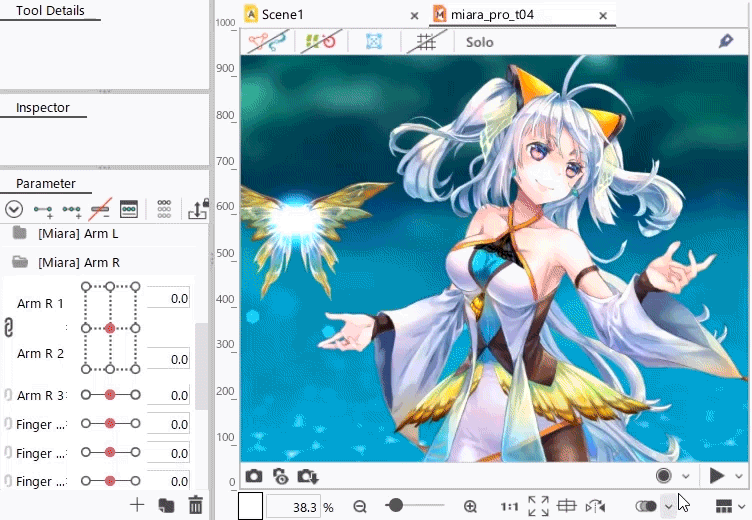Image resolution: width=752 pixels, height=520 pixels.
Task: Click the 1:1 actual size button
Action: tap(509, 507)
